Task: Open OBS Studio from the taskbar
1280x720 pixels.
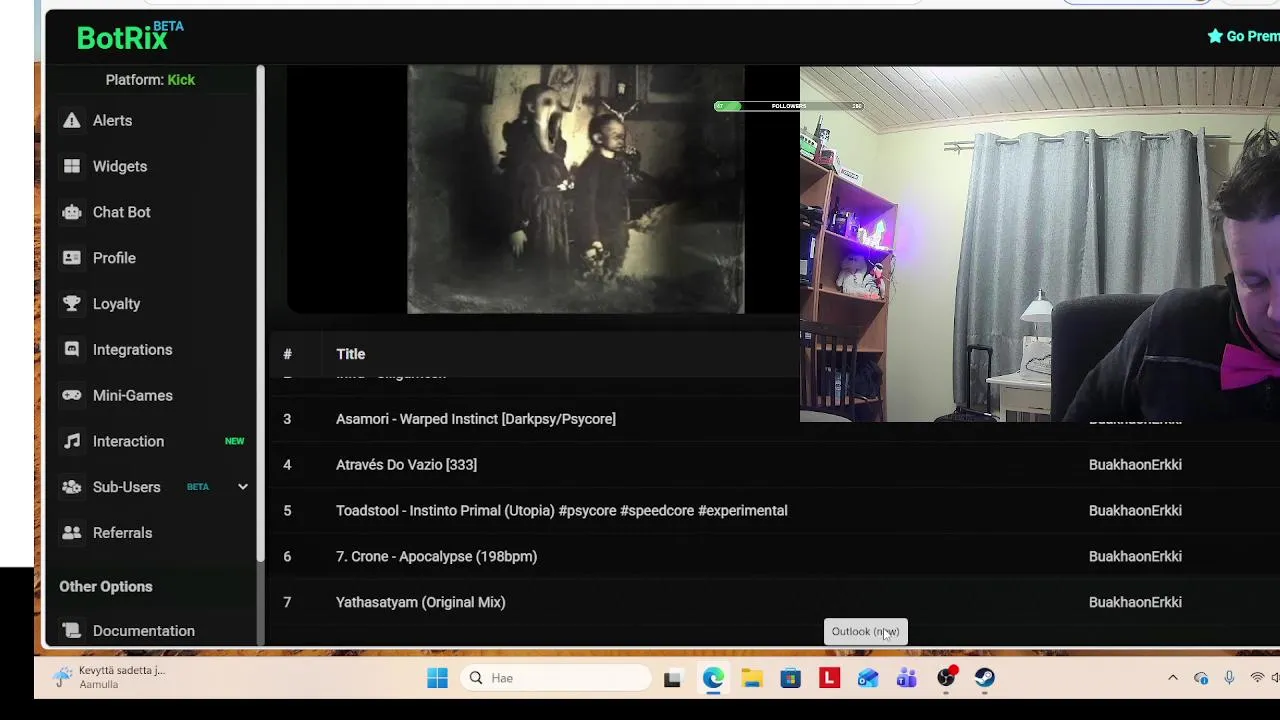Action: (x=946, y=678)
